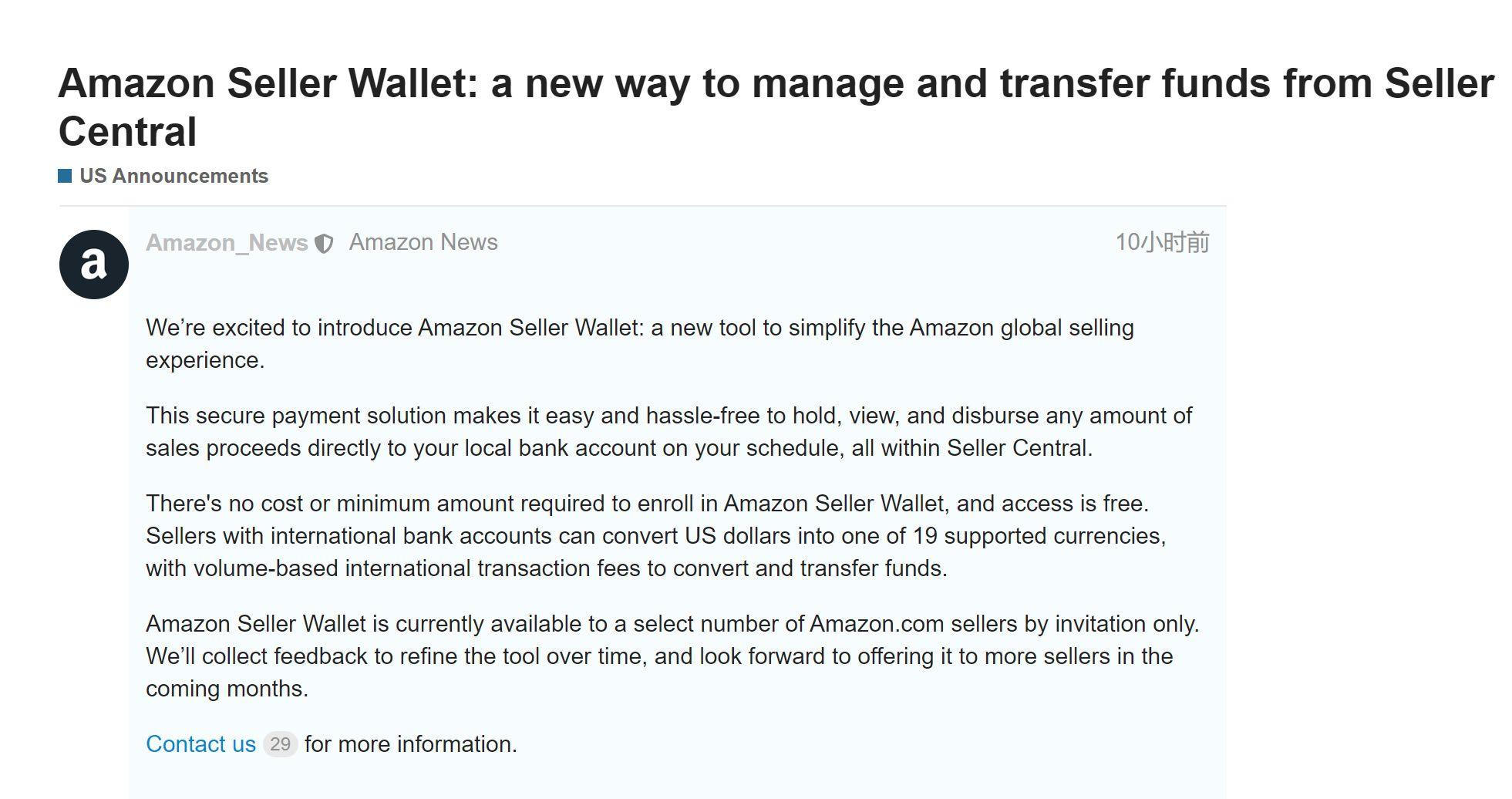Click the "coming months." closing text
This screenshot has height=799, width=1512.
[x=227, y=689]
